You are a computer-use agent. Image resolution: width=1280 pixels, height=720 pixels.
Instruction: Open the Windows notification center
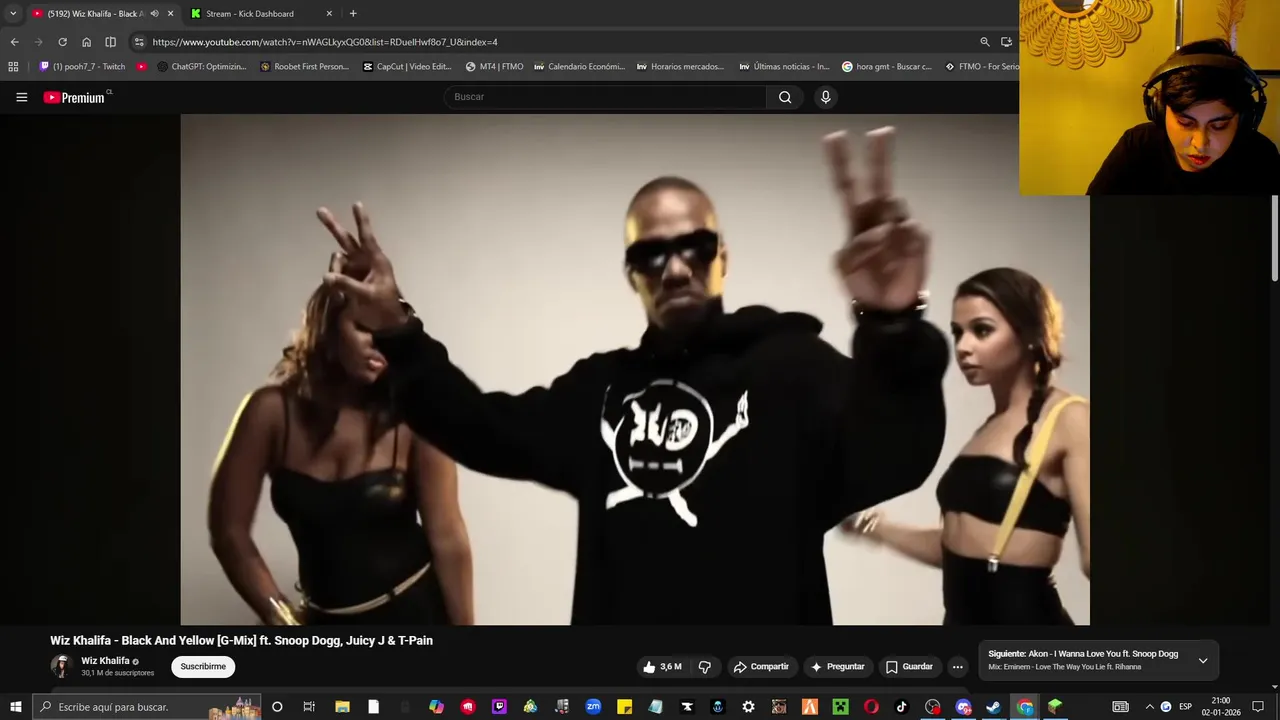[x=1258, y=707]
